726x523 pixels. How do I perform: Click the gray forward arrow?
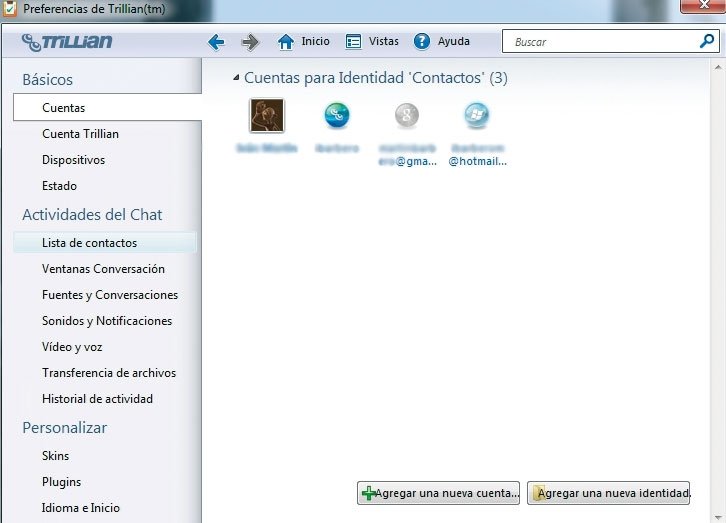[x=250, y=42]
